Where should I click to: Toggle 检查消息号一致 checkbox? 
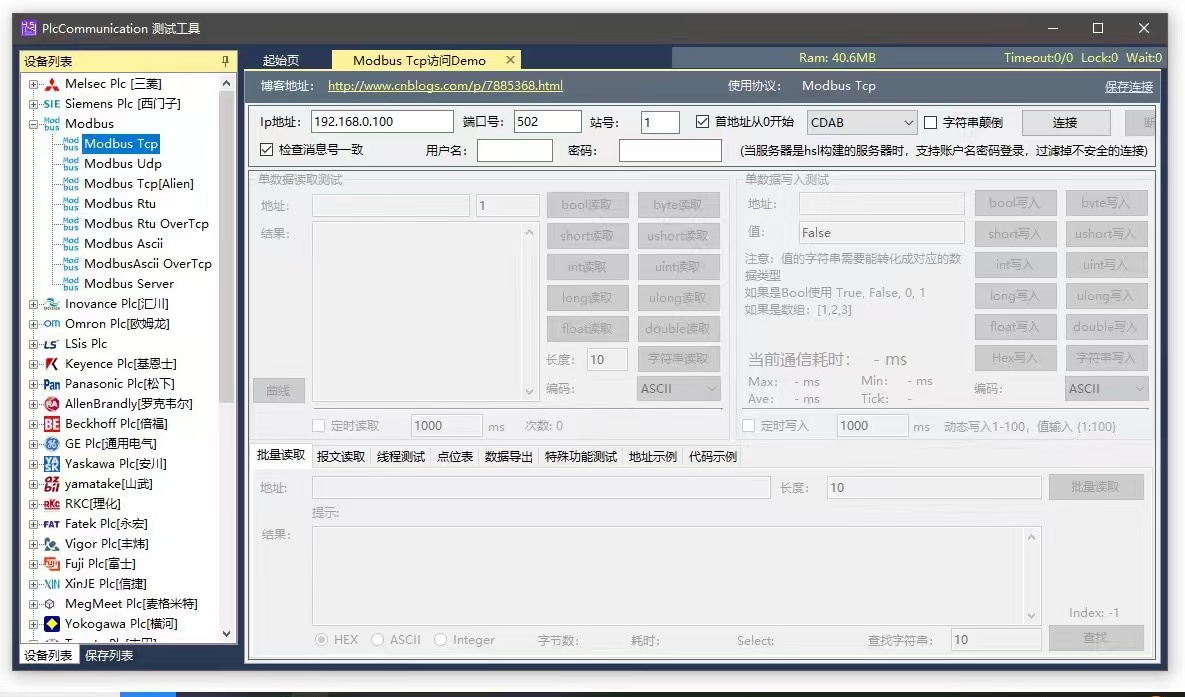[266, 150]
